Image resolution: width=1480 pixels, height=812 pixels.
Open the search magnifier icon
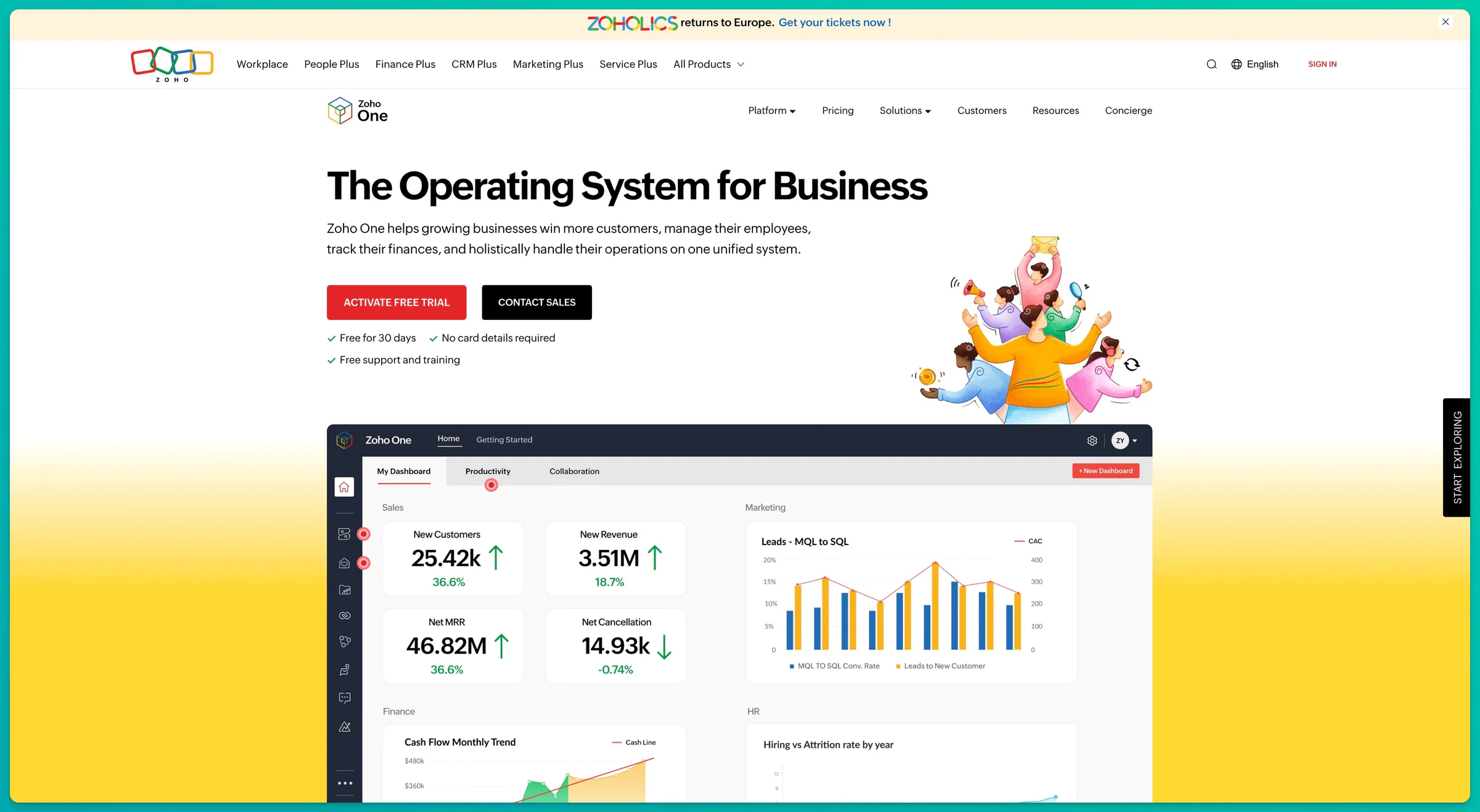pos(1212,64)
